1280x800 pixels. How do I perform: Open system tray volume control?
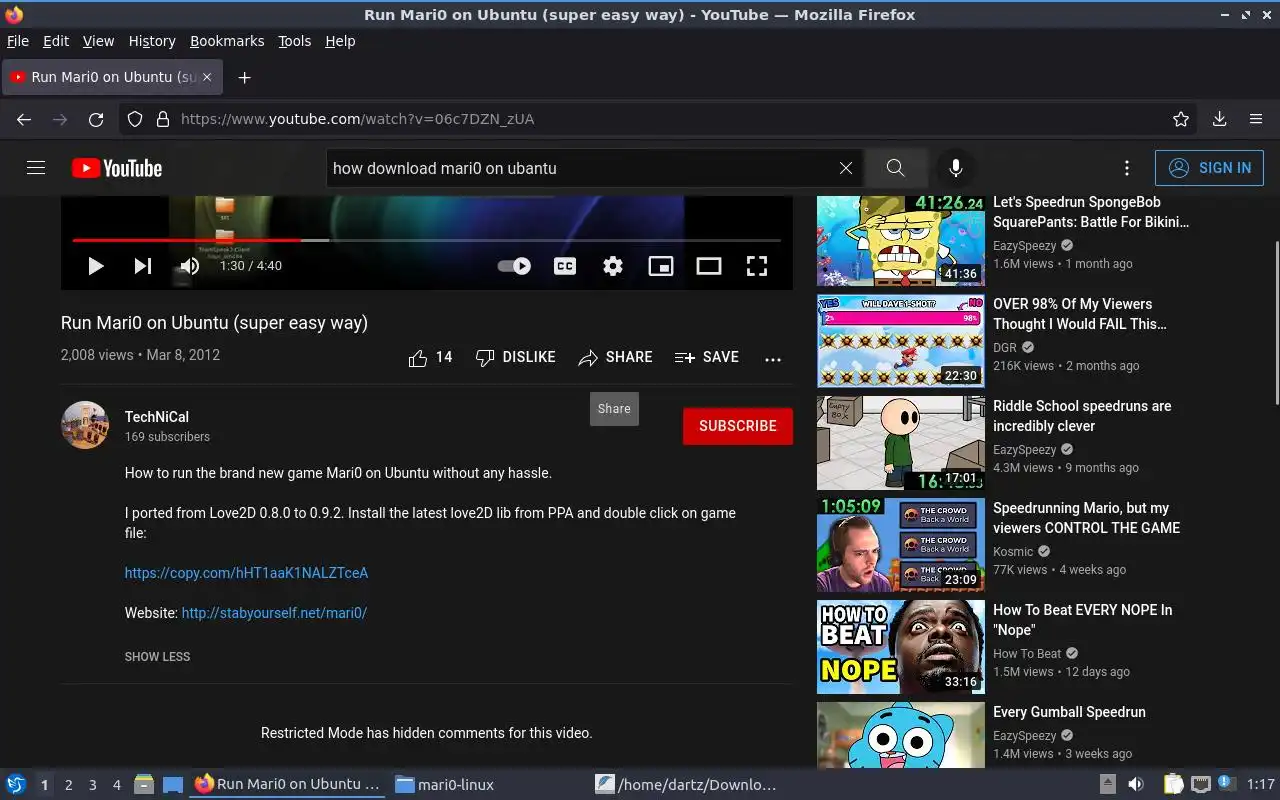[x=1136, y=785]
